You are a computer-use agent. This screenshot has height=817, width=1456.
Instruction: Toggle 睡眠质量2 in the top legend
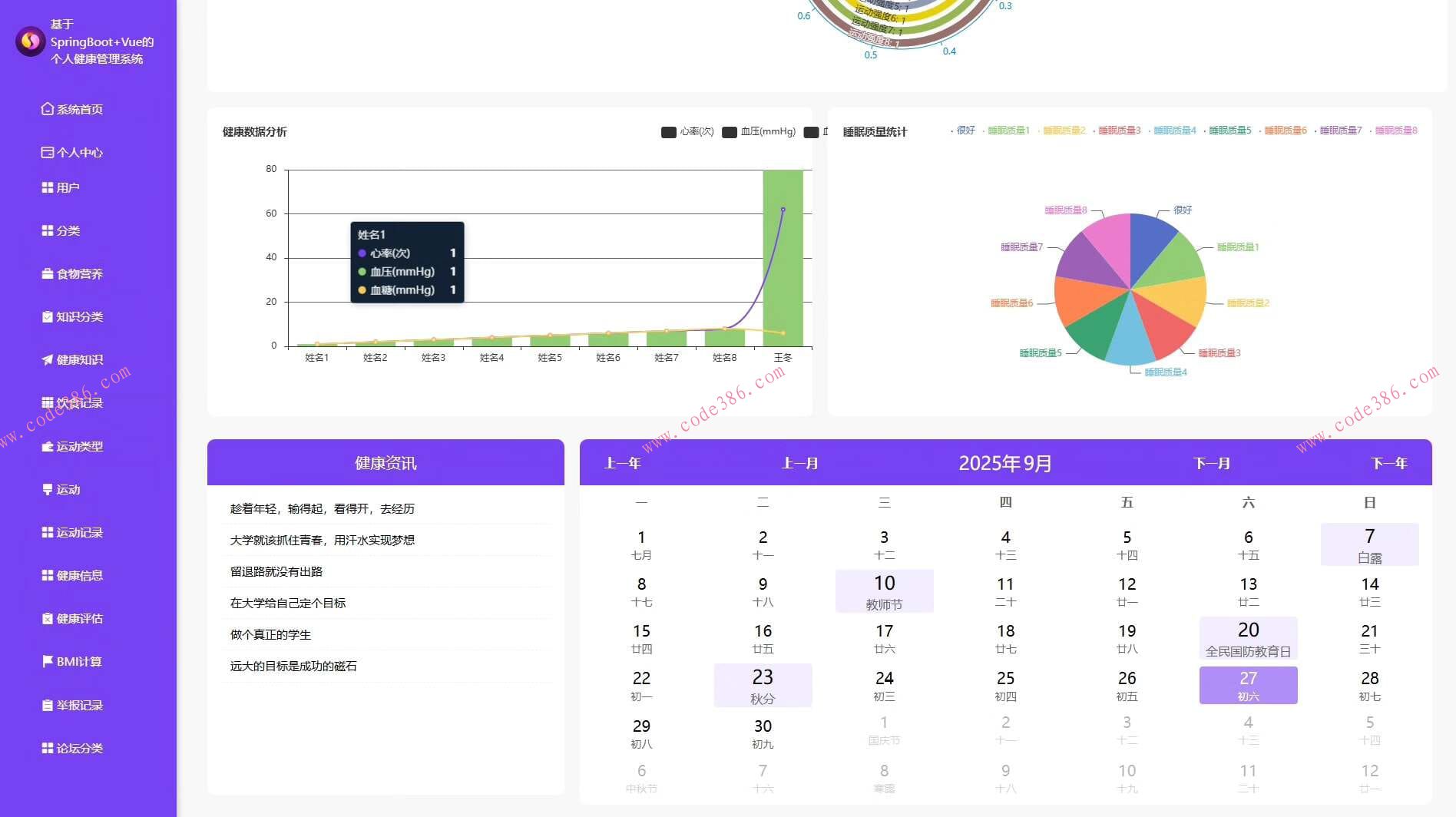click(x=1061, y=131)
